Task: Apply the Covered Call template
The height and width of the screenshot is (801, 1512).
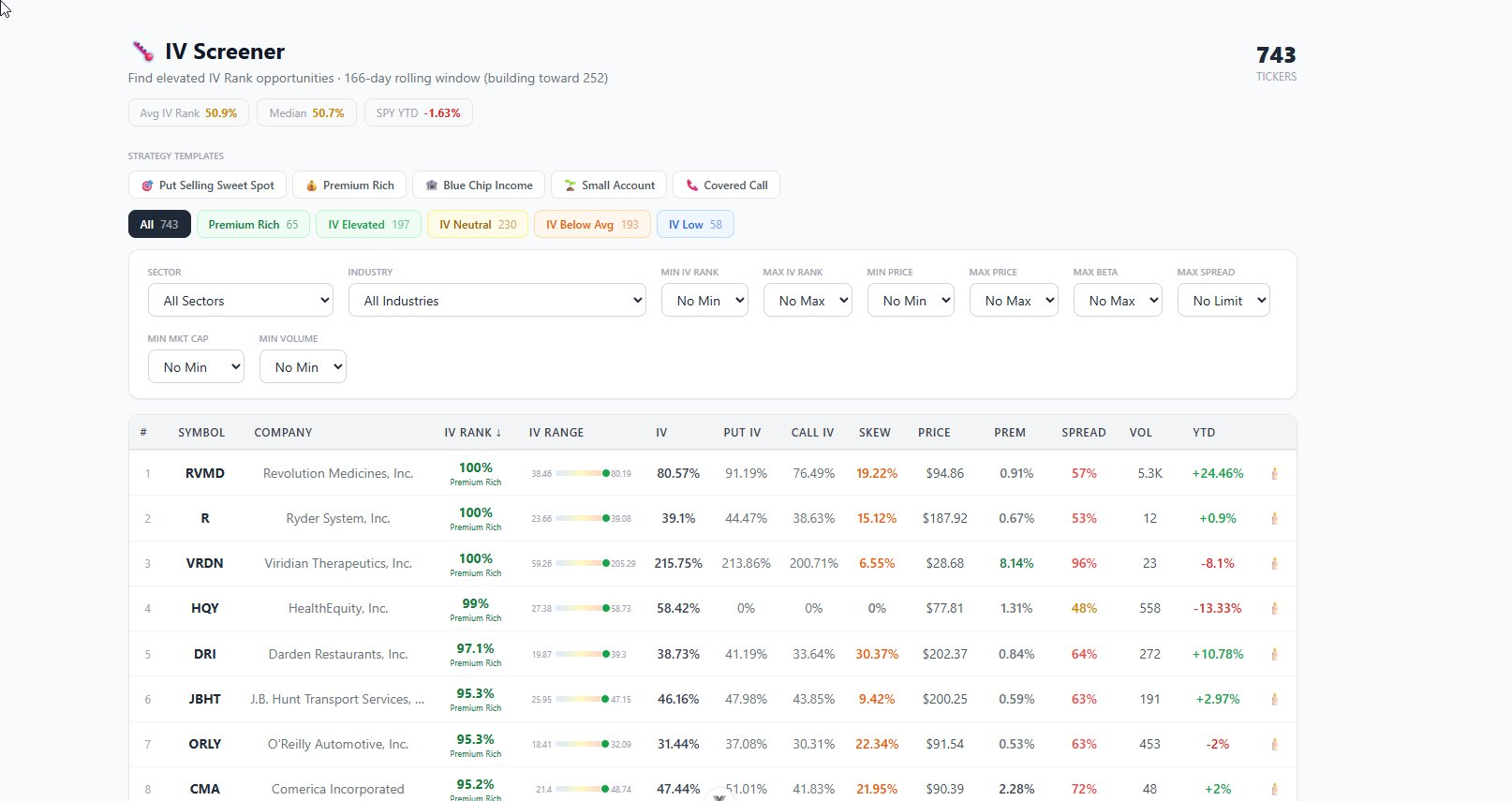Action: pyautogui.click(x=726, y=185)
